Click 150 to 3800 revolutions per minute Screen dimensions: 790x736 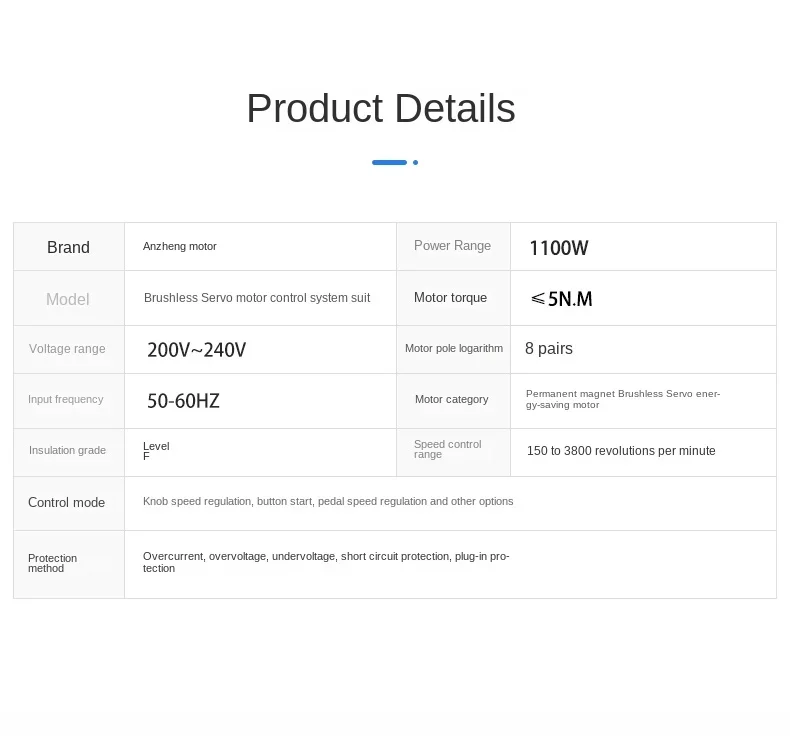pos(621,450)
